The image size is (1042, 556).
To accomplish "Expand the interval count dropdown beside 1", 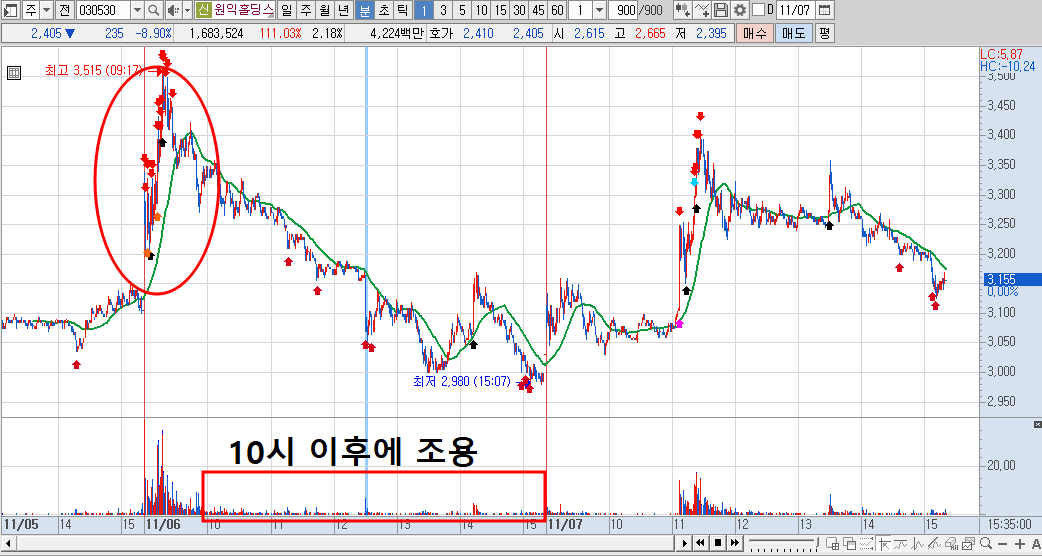I will click(598, 10).
